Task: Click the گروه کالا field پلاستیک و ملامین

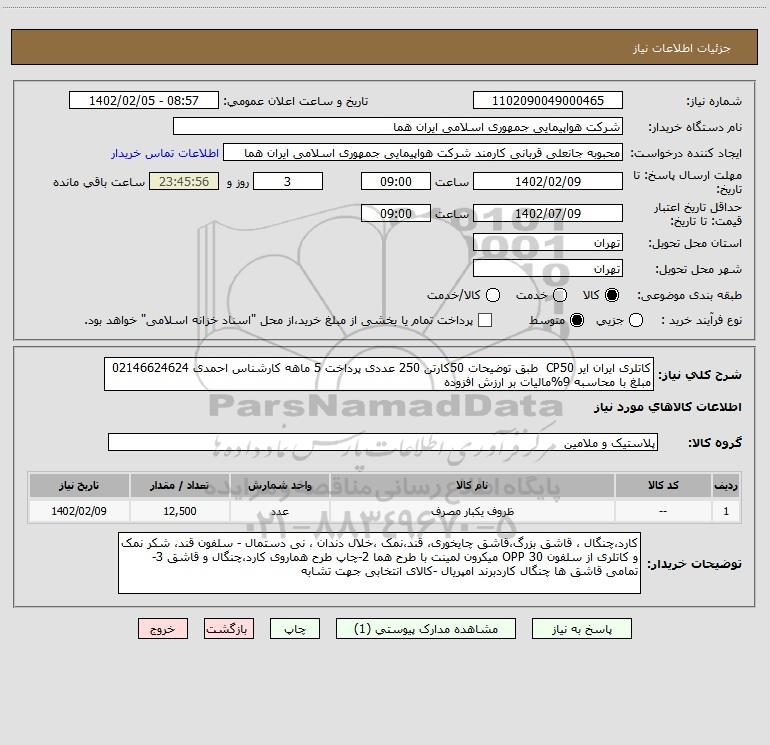Action: click(383, 442)
